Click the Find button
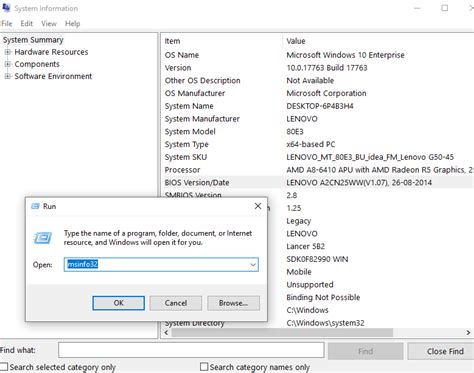 tap(366, 351)
